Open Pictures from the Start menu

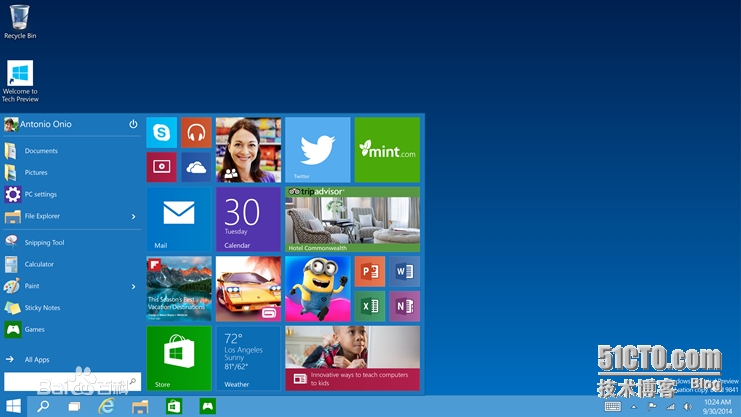pos(72,173)
